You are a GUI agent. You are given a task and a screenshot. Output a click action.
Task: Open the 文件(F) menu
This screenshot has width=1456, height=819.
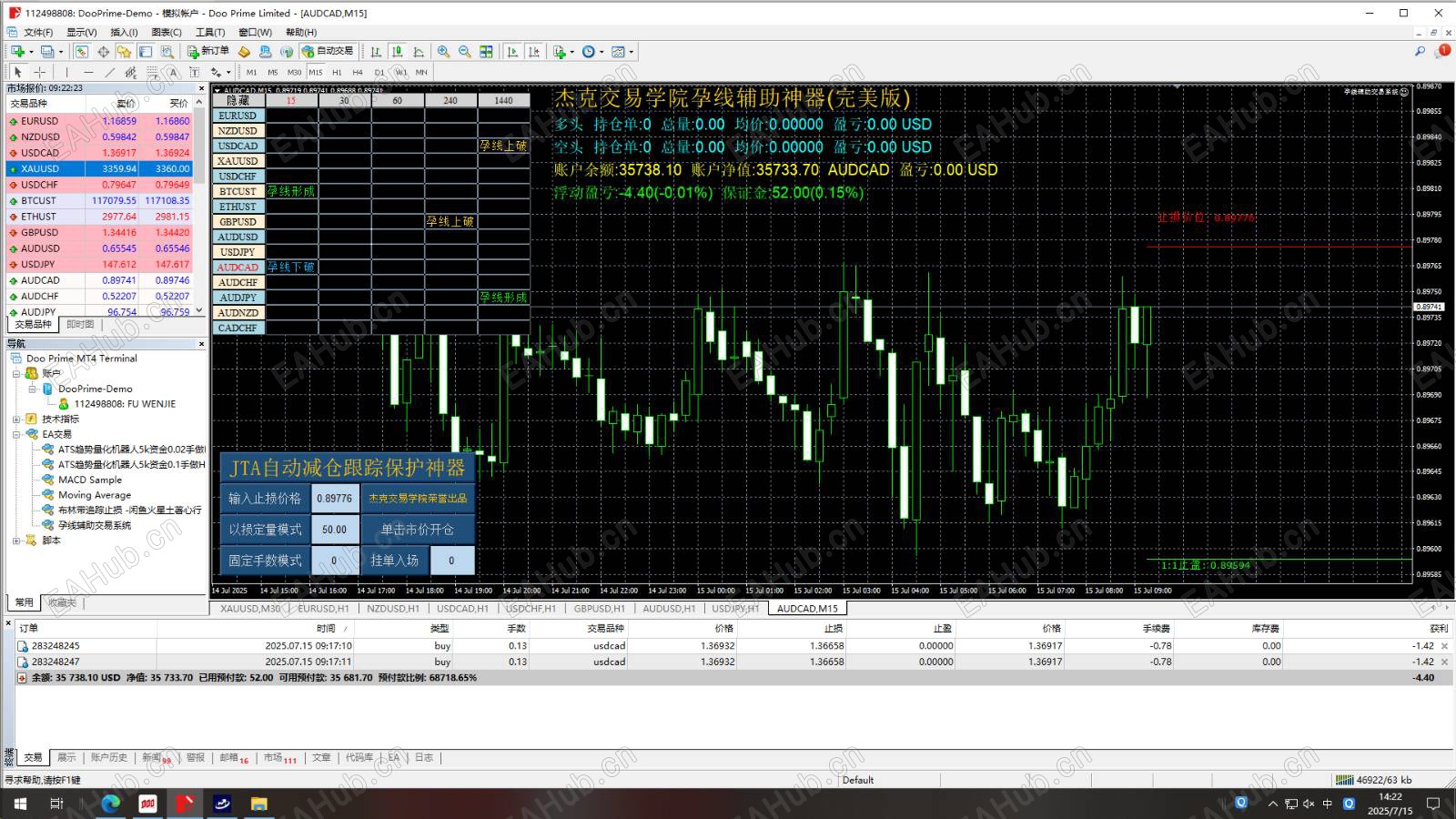pos(38,32)
